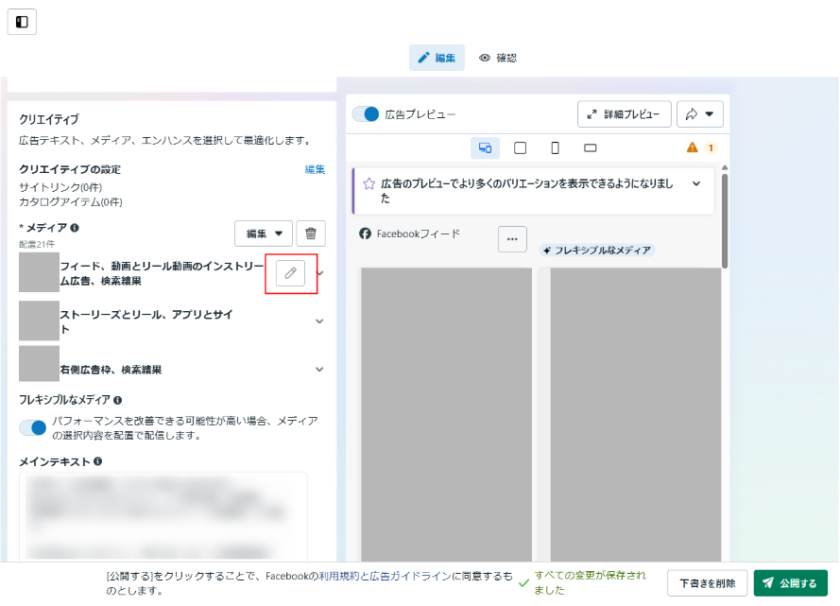
Task: Open the 編集 dropdown next to メディア
Action: click(x=264, y=233)
